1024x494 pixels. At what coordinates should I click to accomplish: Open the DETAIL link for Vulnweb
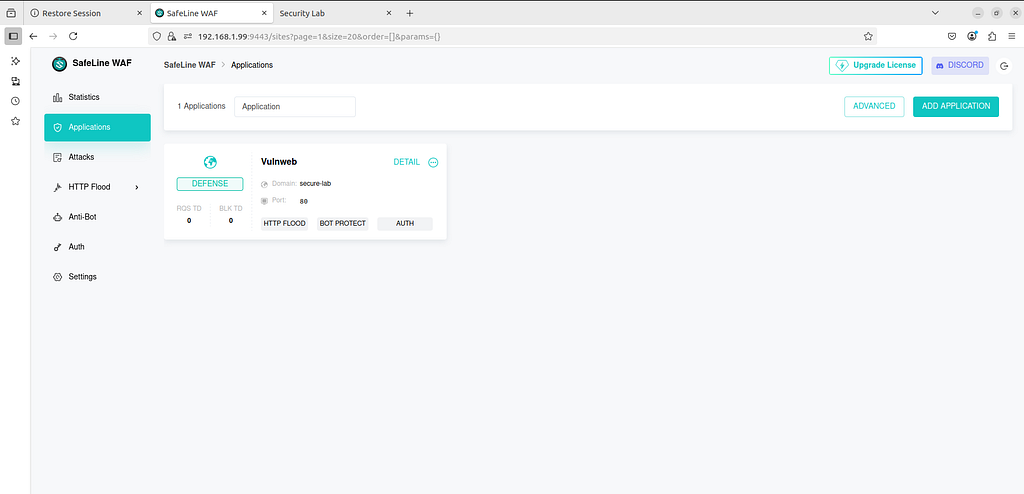click(406, 162)
